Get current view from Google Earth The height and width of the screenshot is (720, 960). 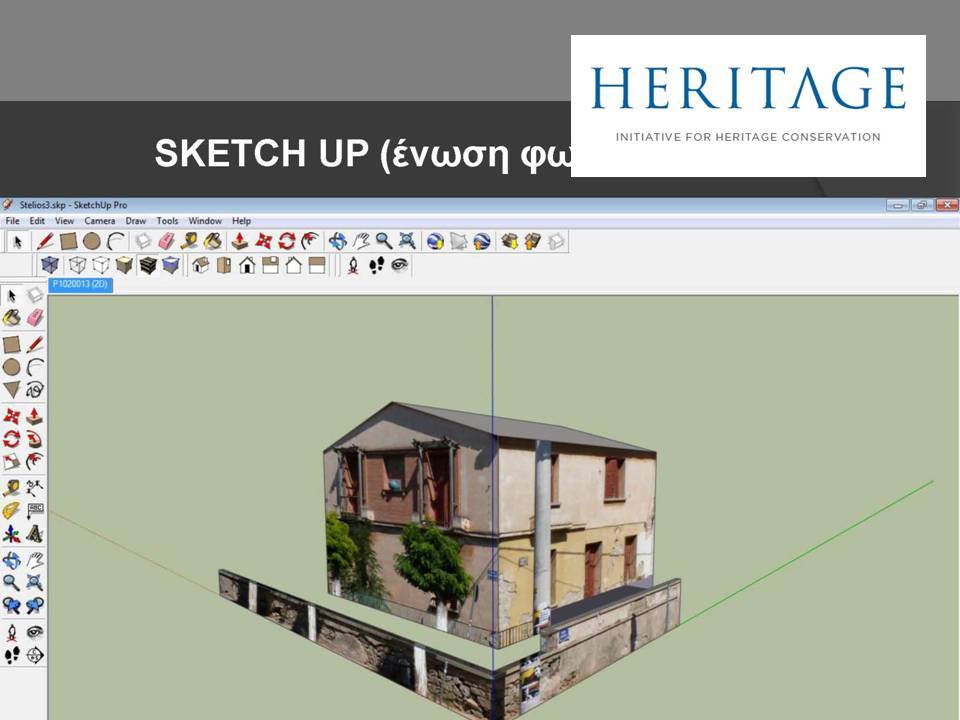[x=435, y=241]
